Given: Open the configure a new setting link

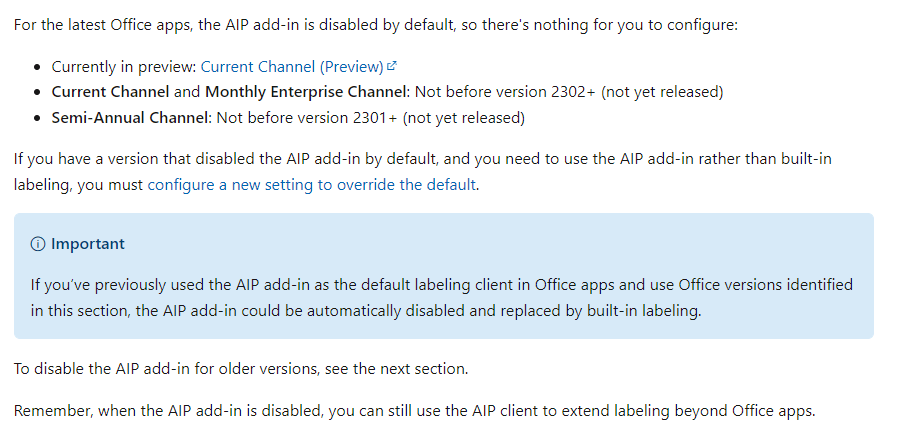Looking at the screenshot, I should [x=311, y=184].
